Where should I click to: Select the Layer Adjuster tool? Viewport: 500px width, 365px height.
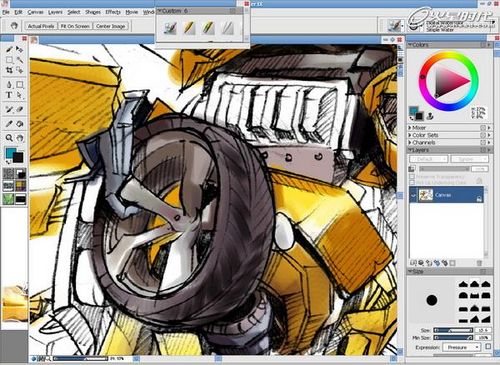click(x=20, y=49)
